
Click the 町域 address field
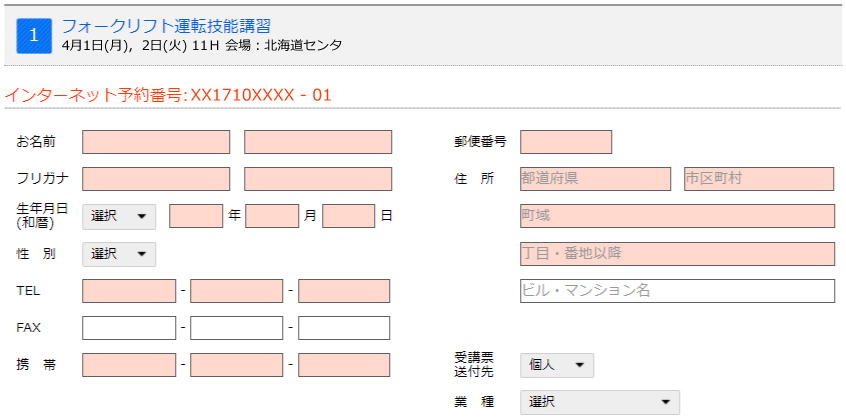pos(677,216)
